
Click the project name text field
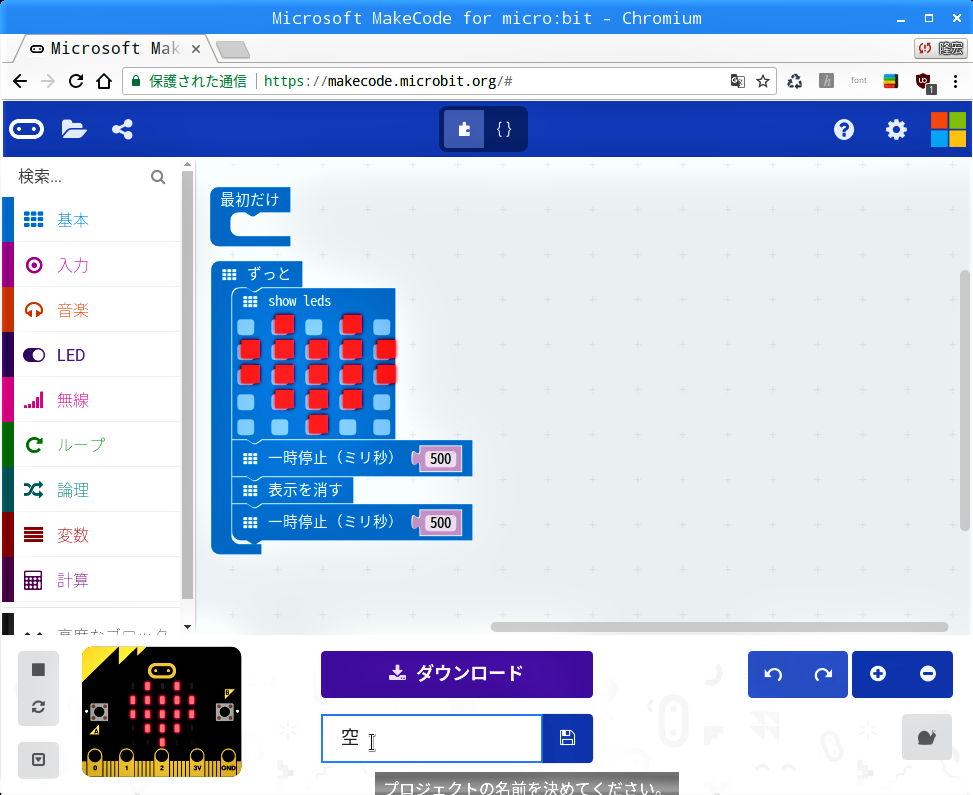pos(432,739)
